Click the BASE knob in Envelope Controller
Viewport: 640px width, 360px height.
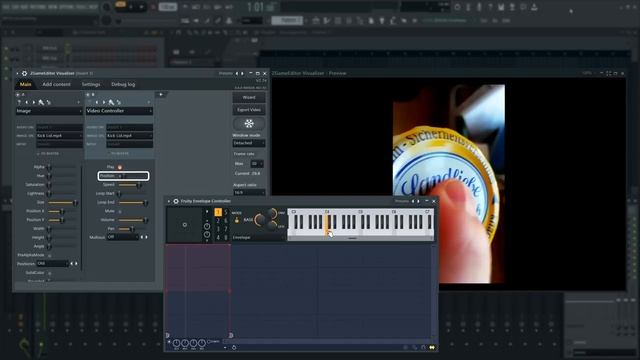tap(260, 220)
